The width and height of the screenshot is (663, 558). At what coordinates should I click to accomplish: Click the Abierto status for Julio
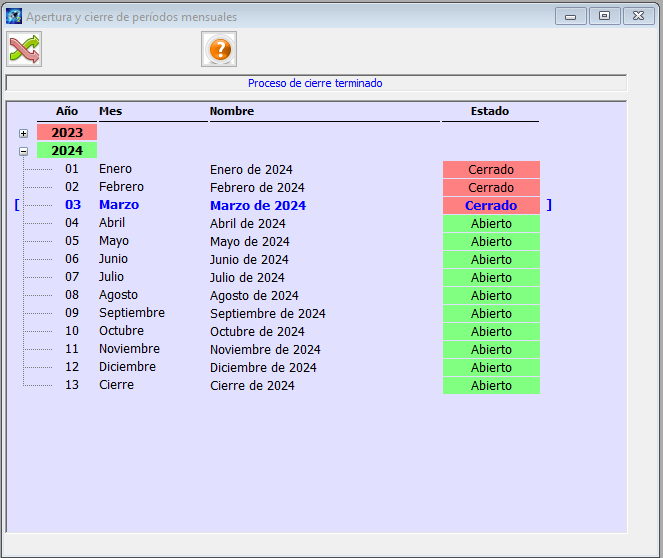[x=491, y=278]
